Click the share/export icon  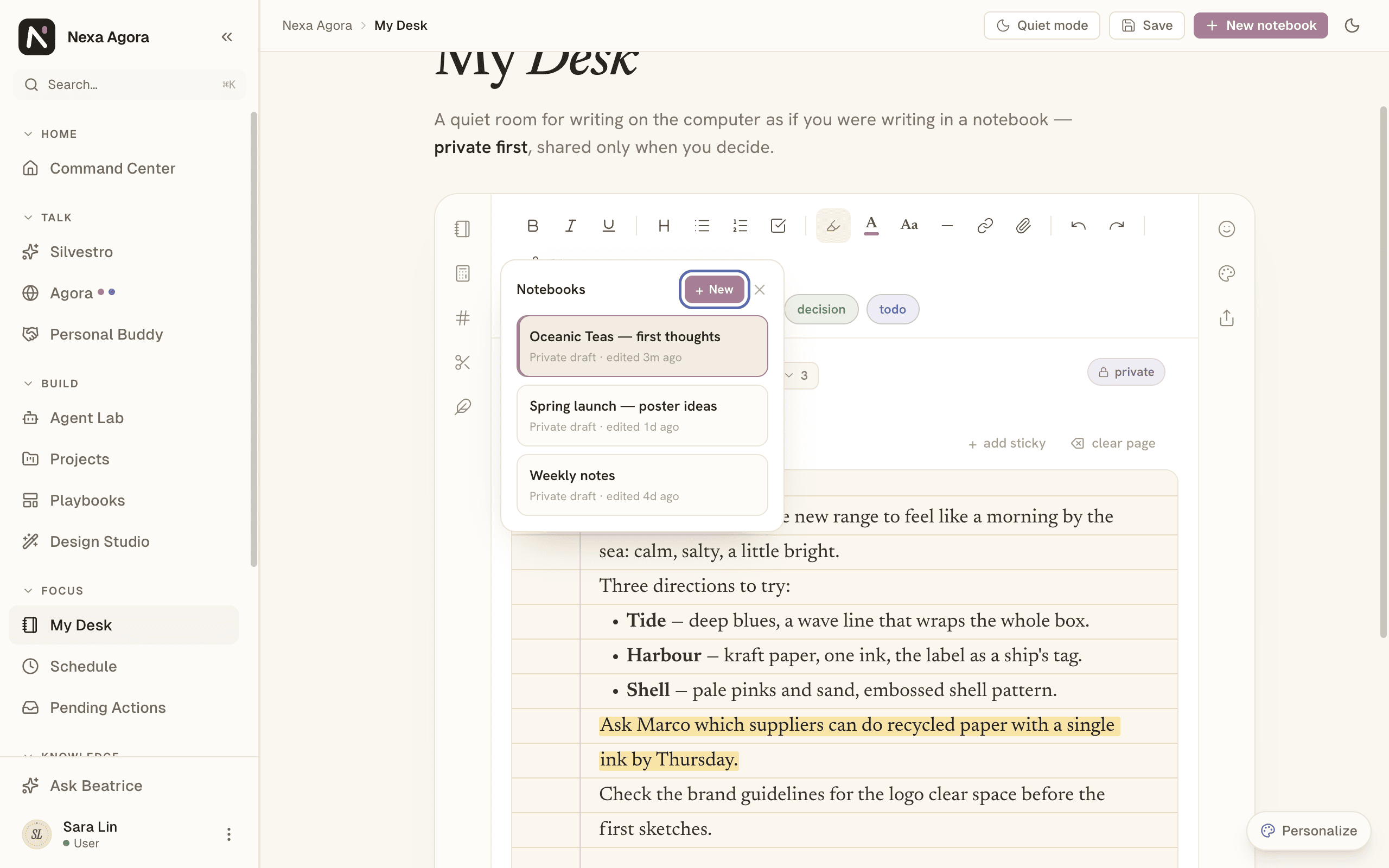tap(1227, 318)
